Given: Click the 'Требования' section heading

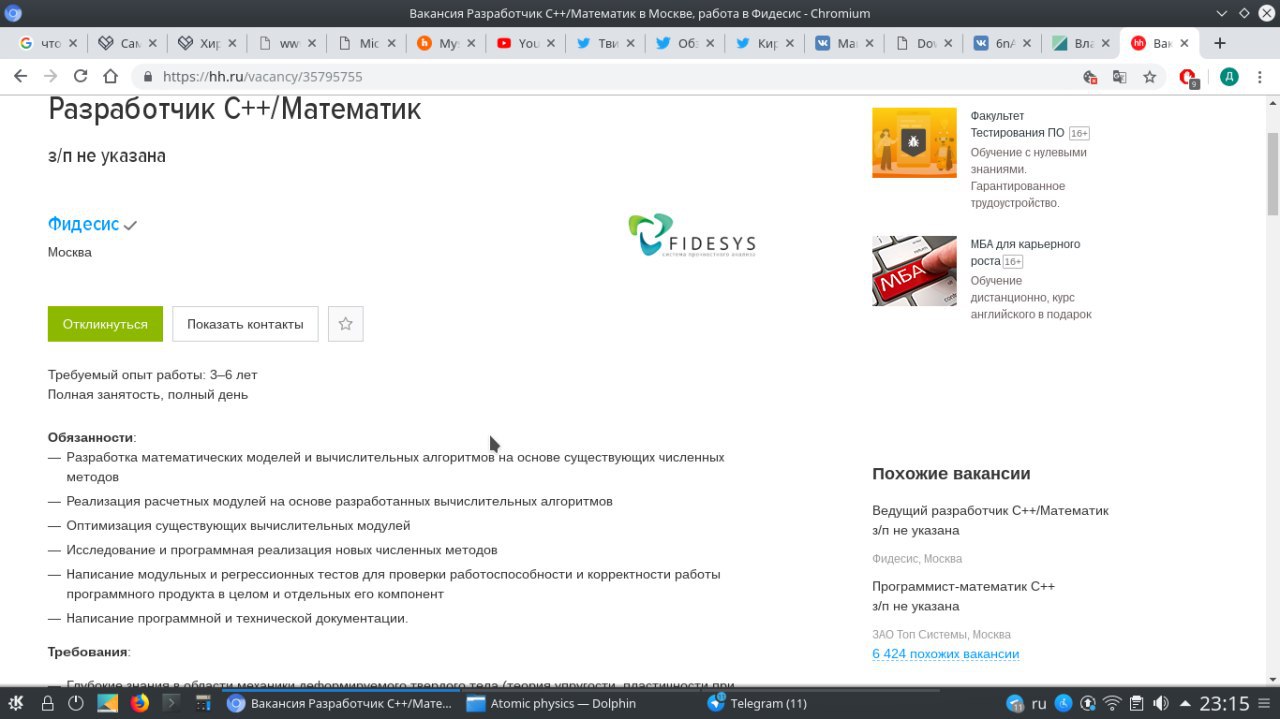Looking at the screenshot, I should click(x=87, y=652).
